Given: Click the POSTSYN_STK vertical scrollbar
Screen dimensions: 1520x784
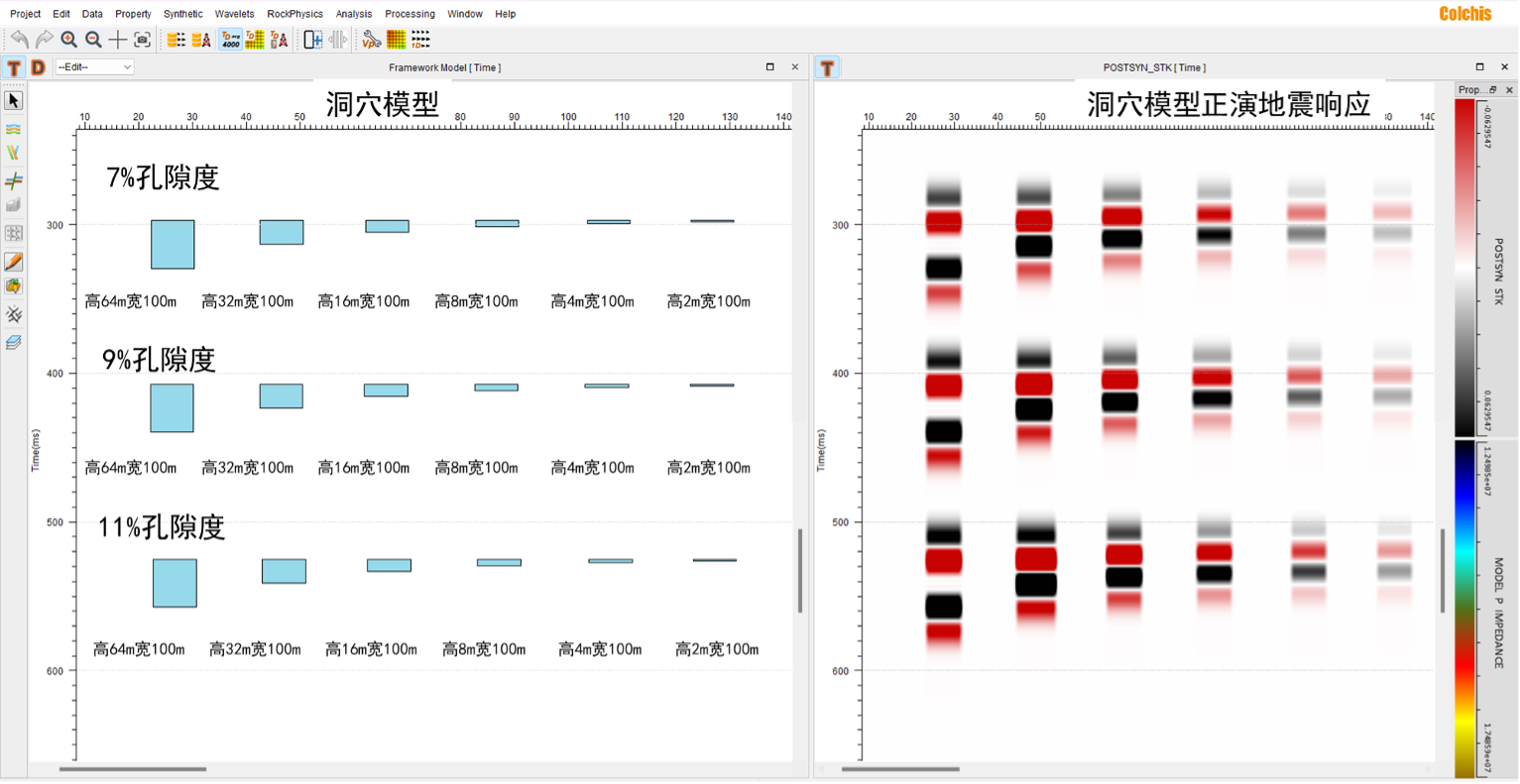Looking at the screenshot, I should 1443,571.
